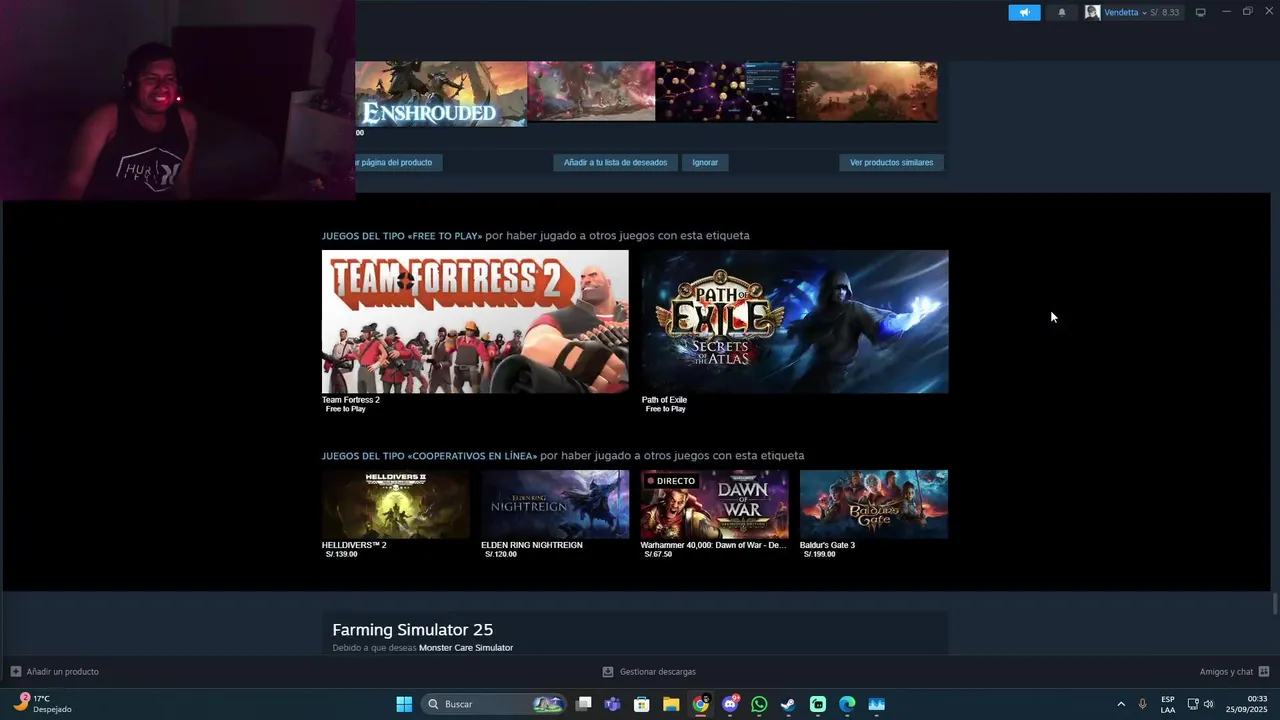Open the green Streamlabs taskbar icon
The width and height of the screenshot is (1280, 720).
tap(818, 704)
